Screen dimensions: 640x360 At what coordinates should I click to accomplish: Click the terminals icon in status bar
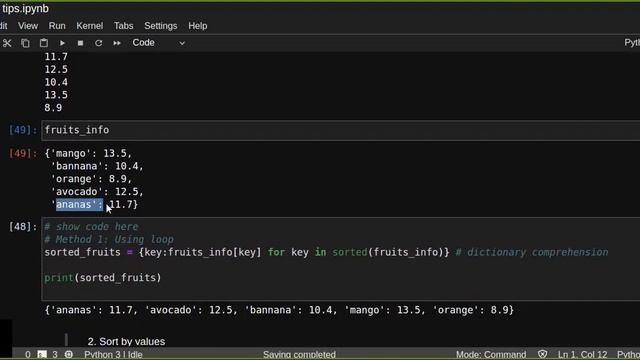tap(42, 355)
